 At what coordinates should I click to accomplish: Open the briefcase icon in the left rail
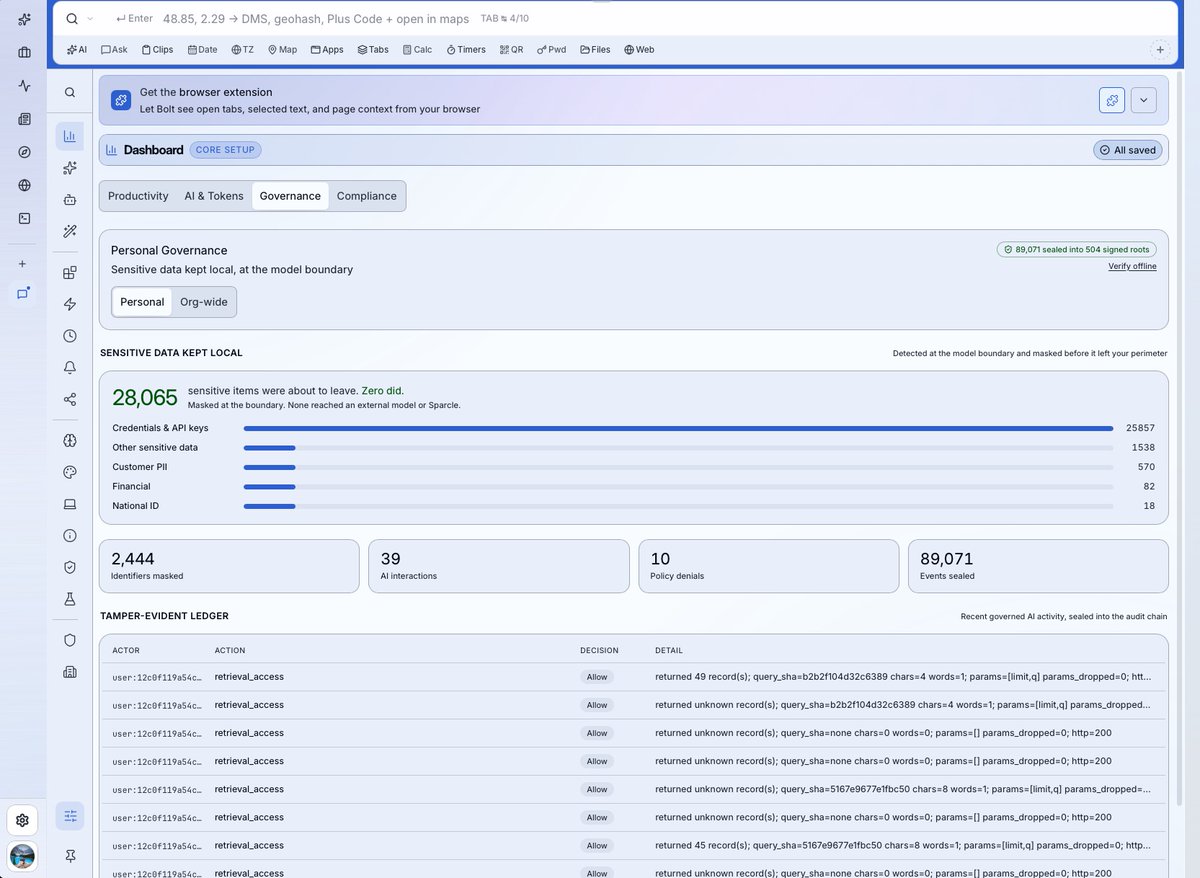point(24,52)
